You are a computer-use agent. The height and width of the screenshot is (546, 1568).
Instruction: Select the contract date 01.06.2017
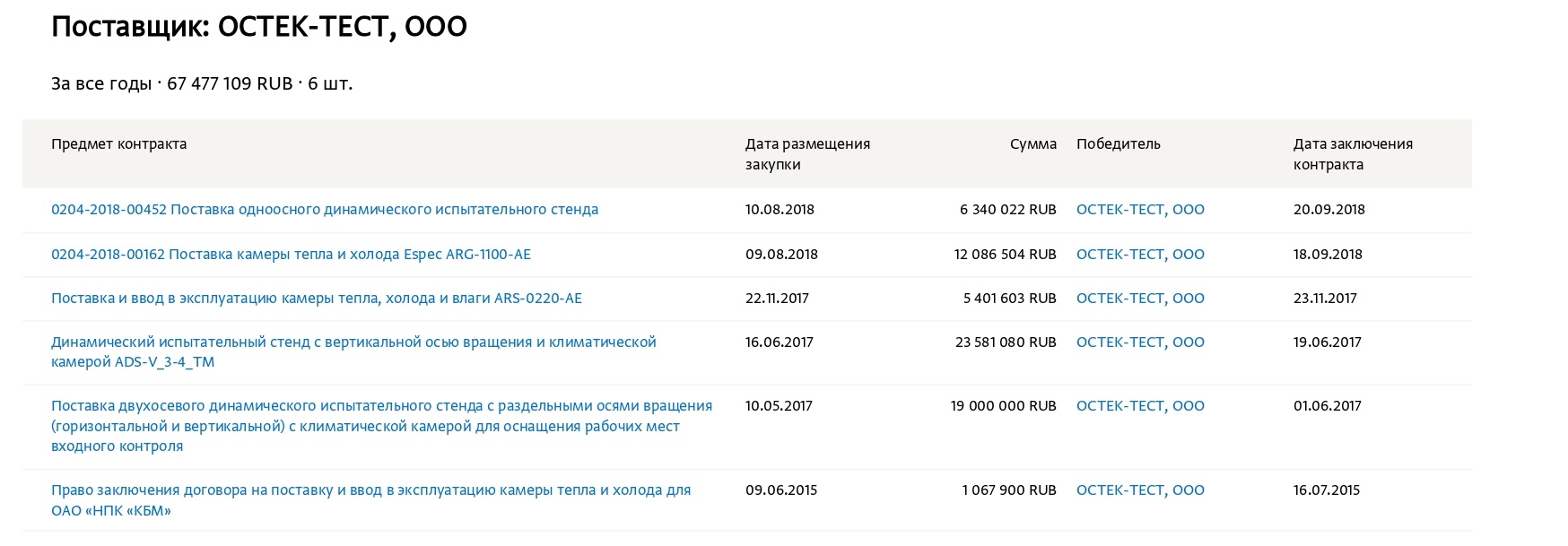click(1328, 406)
